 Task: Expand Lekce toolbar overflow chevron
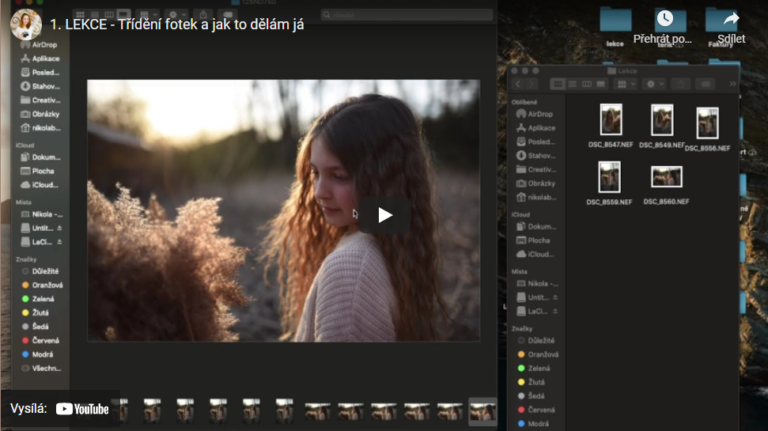point(733,84)
